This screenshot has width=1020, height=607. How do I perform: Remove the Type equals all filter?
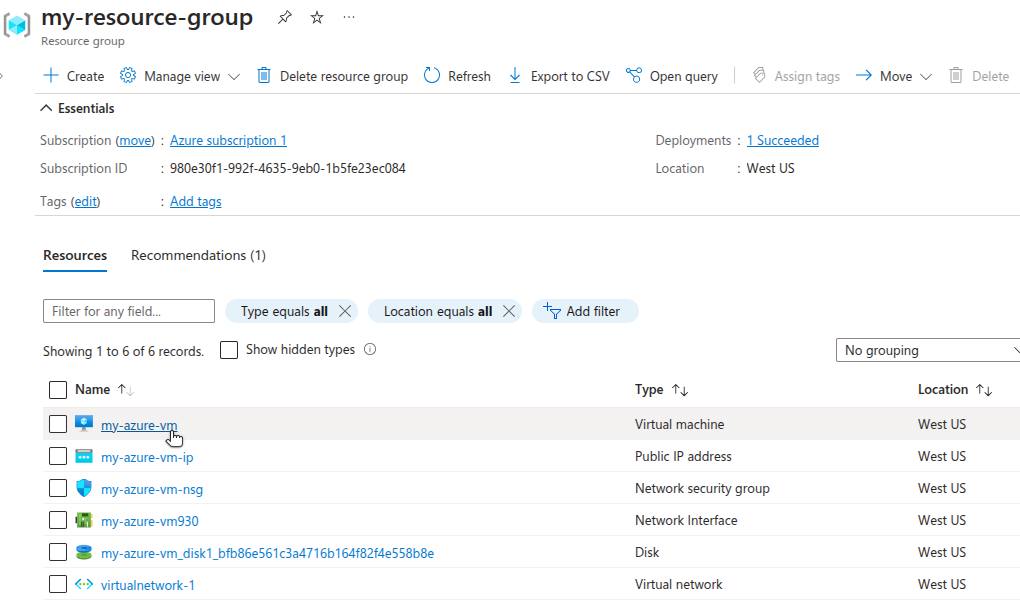(x=345, y=311)
